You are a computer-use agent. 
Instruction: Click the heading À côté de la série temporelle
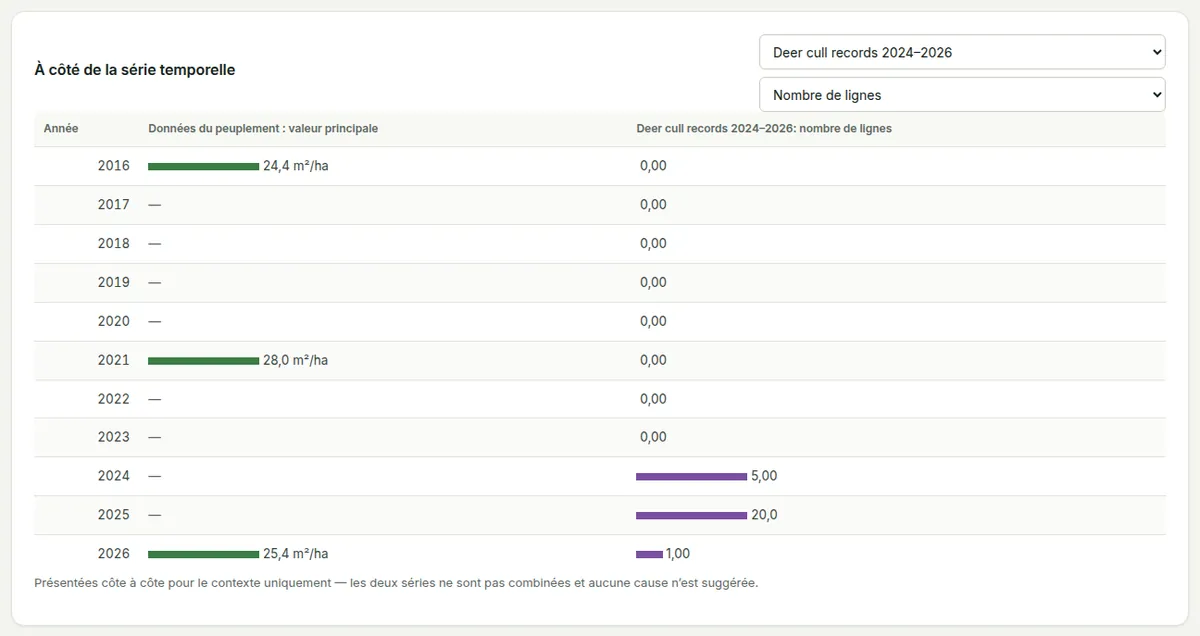(135, 70)
